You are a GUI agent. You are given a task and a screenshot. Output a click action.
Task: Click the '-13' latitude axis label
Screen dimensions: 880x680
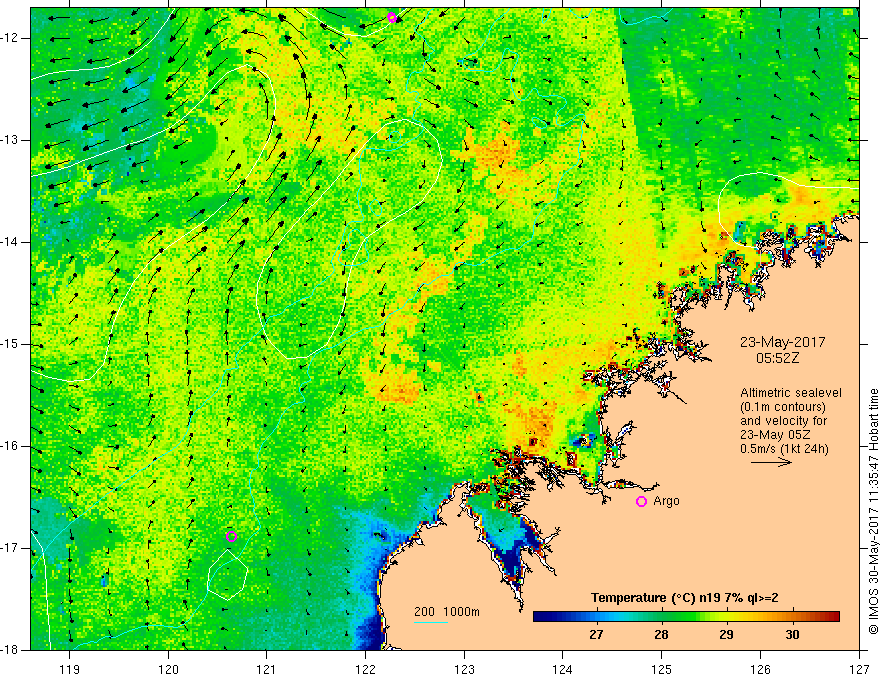point(11,140)
